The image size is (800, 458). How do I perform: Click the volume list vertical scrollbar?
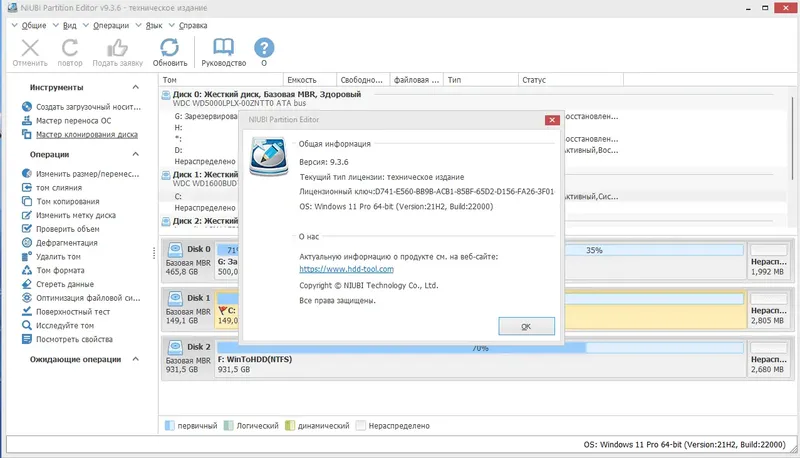792,139
